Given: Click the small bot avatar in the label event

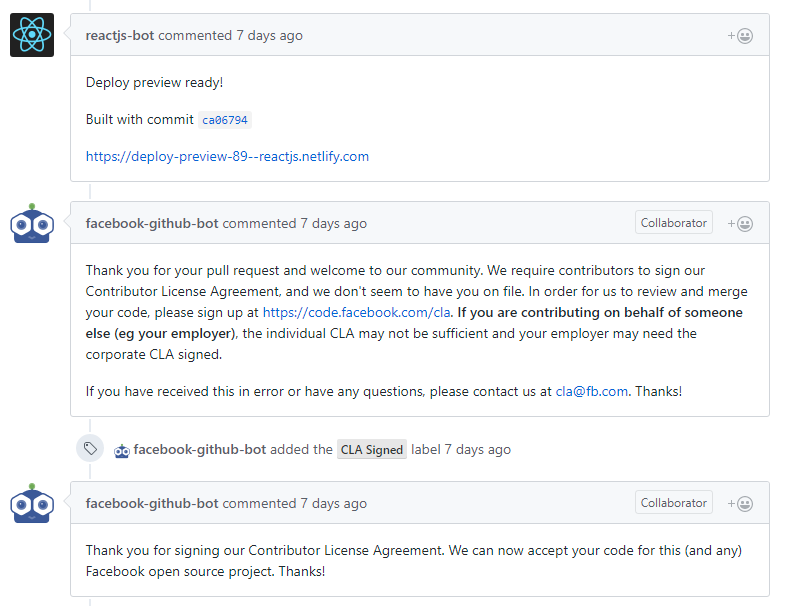Looking at the screenshot, I should tap(122, 450).
